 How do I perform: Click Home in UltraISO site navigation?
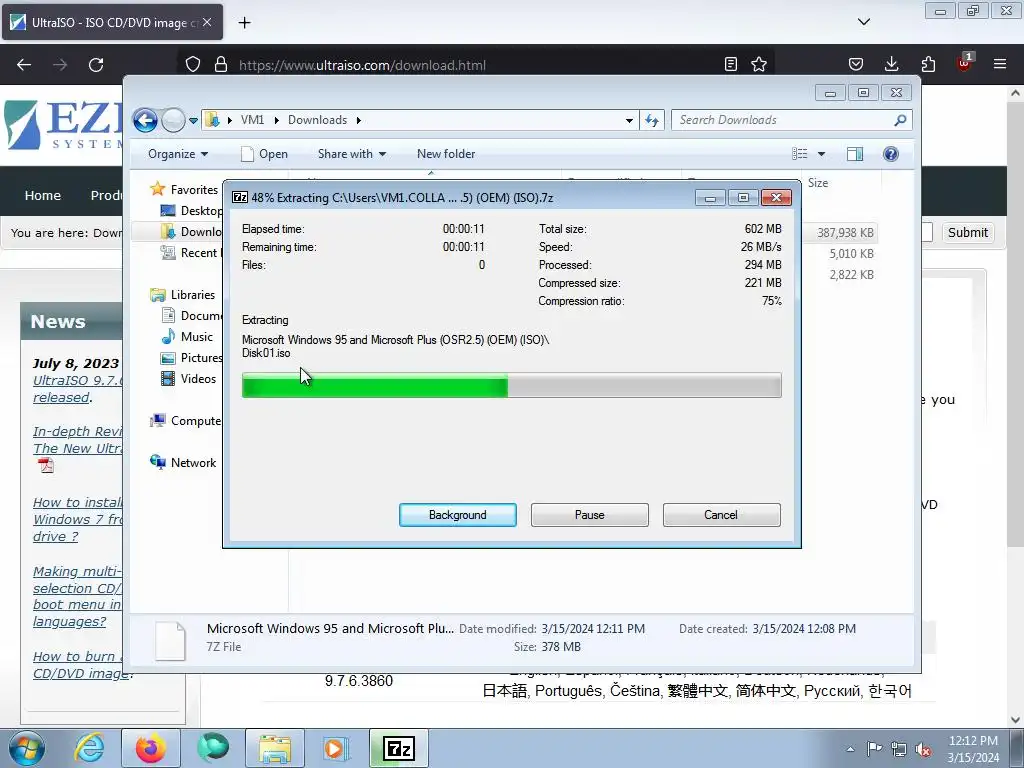(x=42, y=195)
